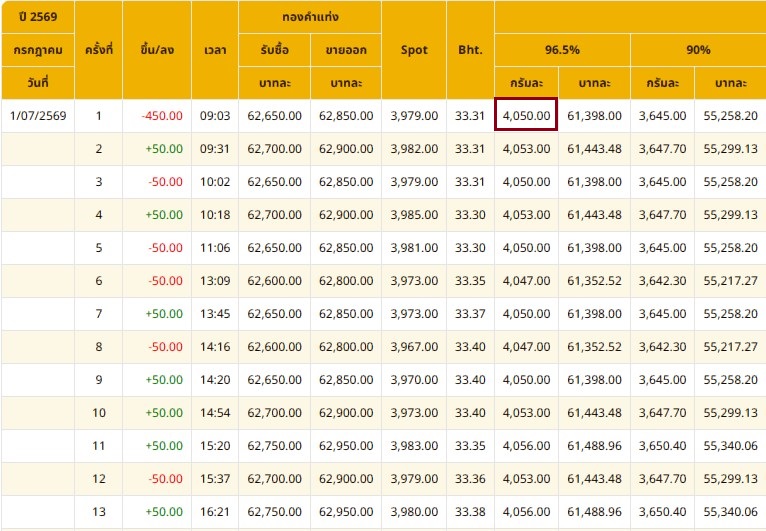Click the ขายออก selling price header
This screenshot has height=531, width=766.
tap(346, 50)
